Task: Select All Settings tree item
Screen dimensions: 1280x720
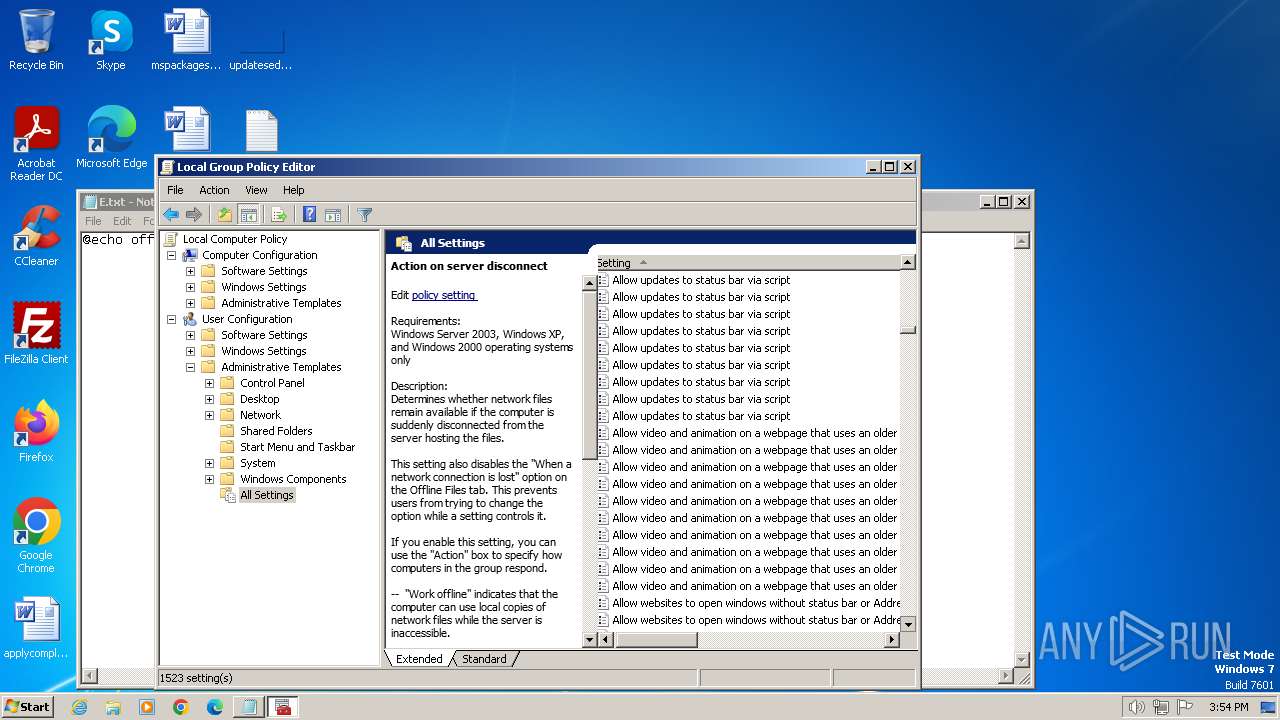Action: 267,495
